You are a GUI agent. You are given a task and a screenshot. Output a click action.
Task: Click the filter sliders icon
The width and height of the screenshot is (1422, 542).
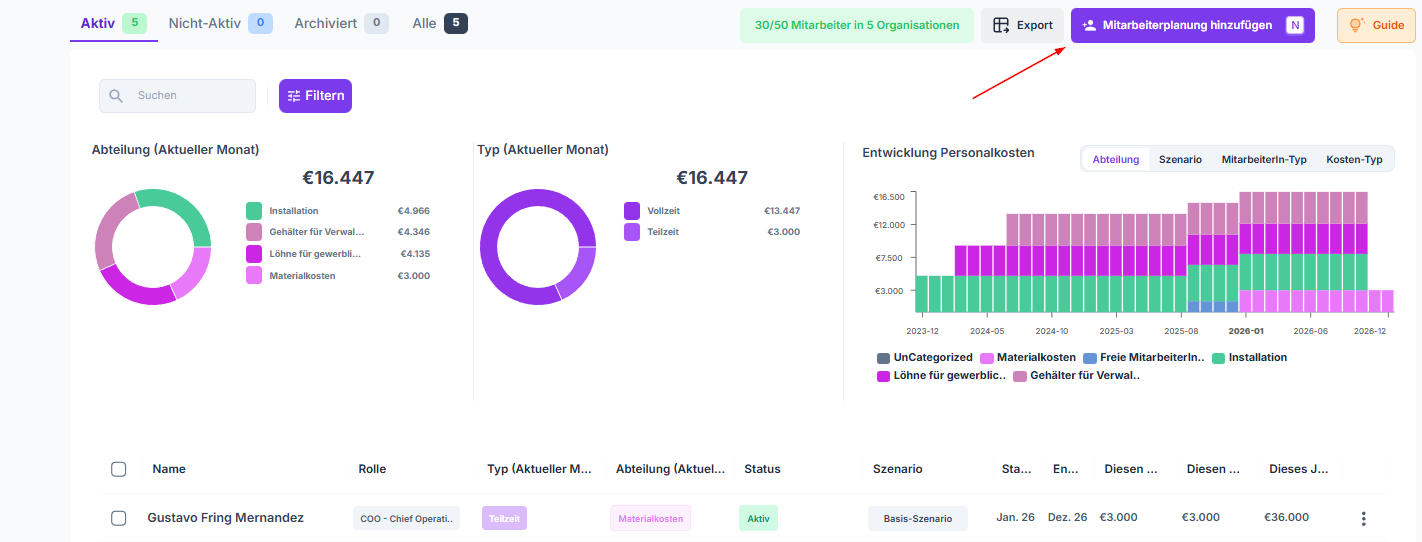tap(294, 96)
